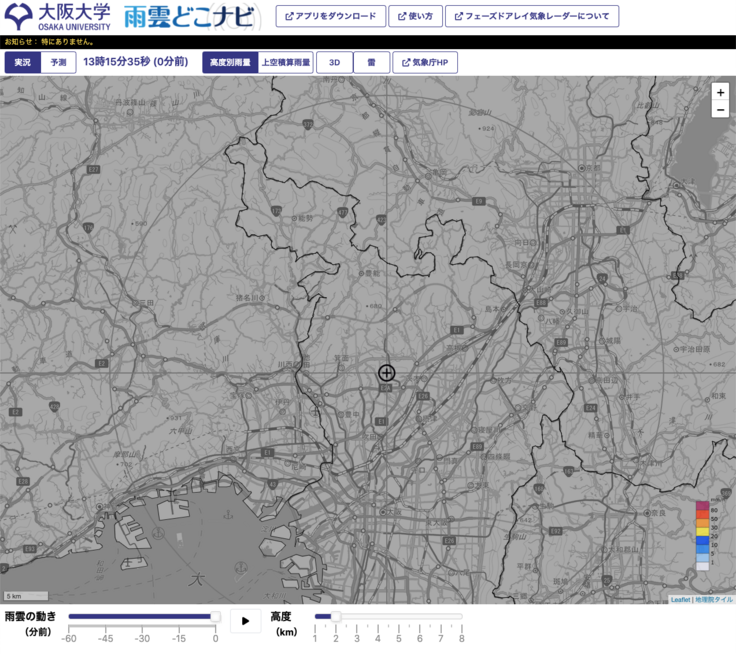Show the 雷 lightning layer
736x654 pixels.
(371, 62)
